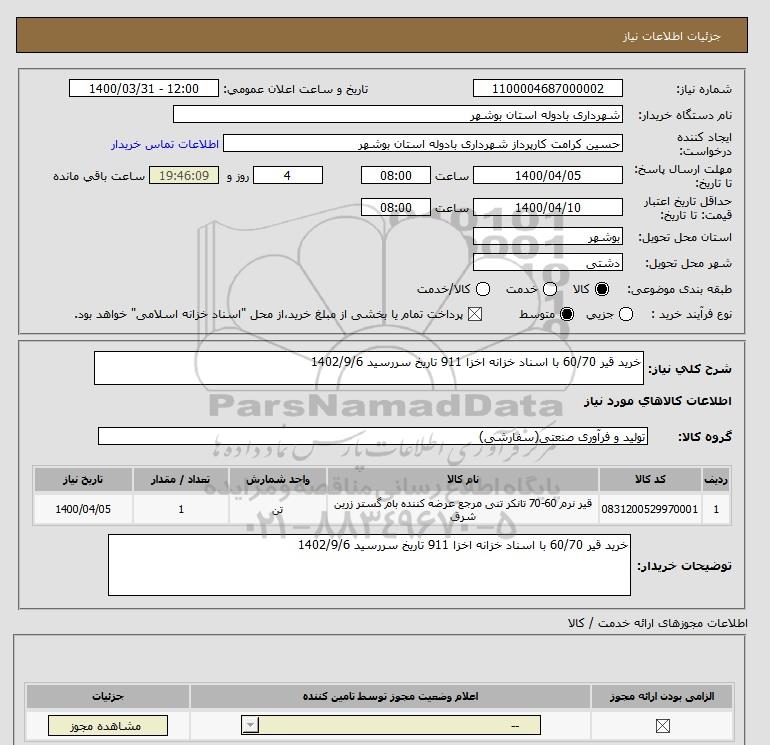Click the unit cell تن
This screenshot has height=745, width=770.
point(277,509)
